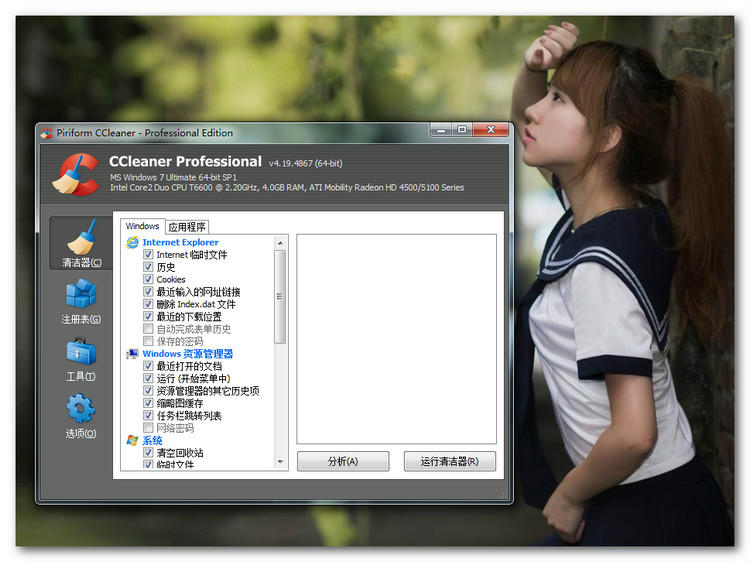Toggle 清空回收站 checkbox
750x562 pixels.
[x=148, y=452]
